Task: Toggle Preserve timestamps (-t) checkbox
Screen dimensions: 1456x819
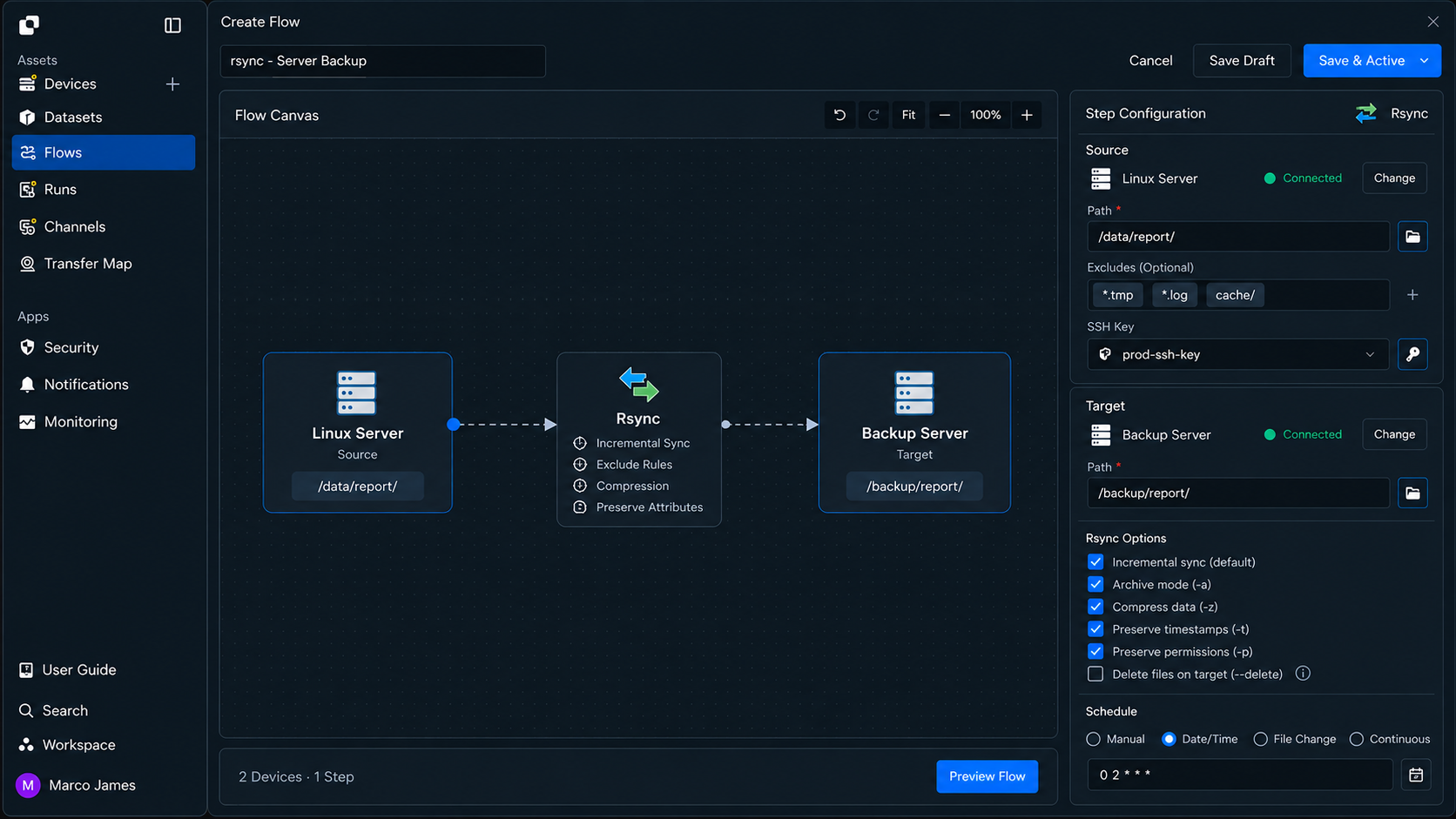Action: 1095,629
